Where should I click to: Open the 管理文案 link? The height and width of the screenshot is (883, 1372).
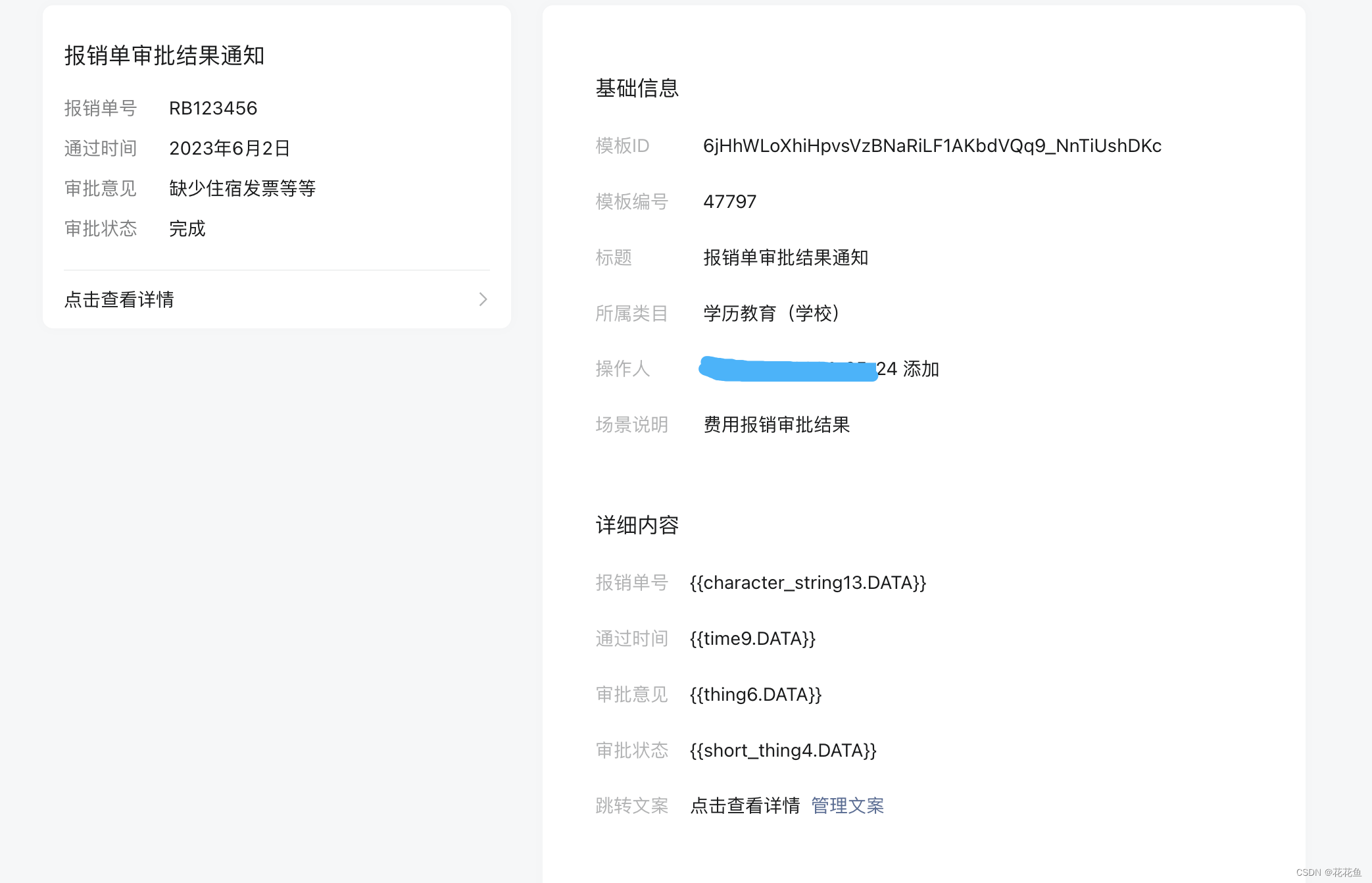click(x=847, y=805)
